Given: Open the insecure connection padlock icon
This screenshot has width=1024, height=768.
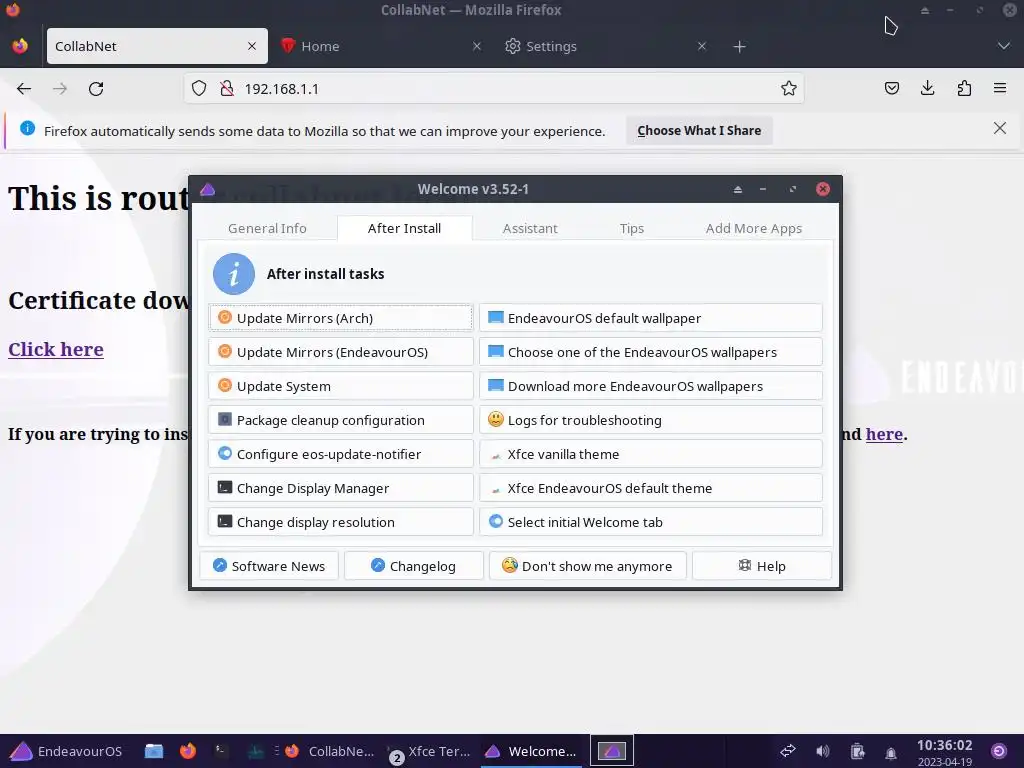Looking at the screenshot, I should pyautogui.click(x=227, y=89).
